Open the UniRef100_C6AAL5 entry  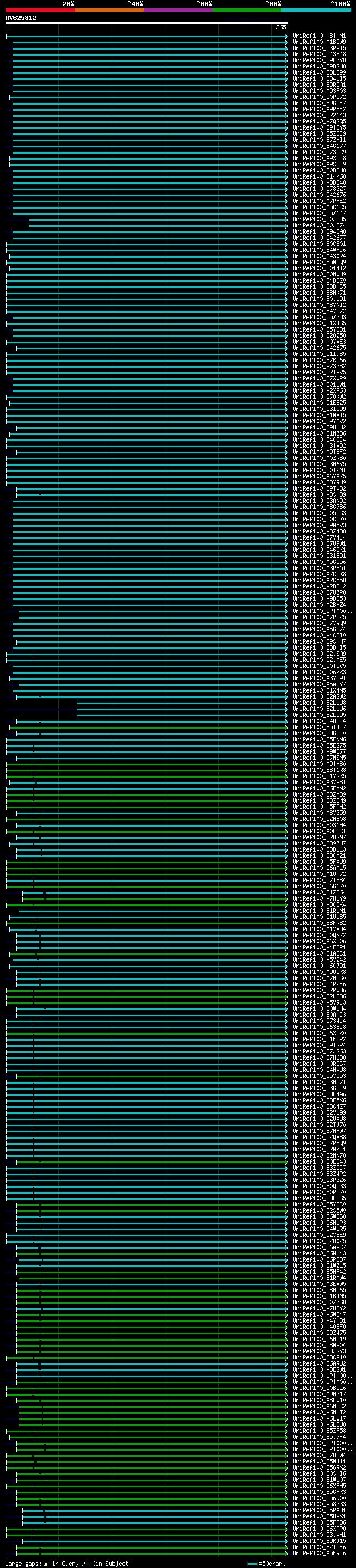click(x=319, y=868)
